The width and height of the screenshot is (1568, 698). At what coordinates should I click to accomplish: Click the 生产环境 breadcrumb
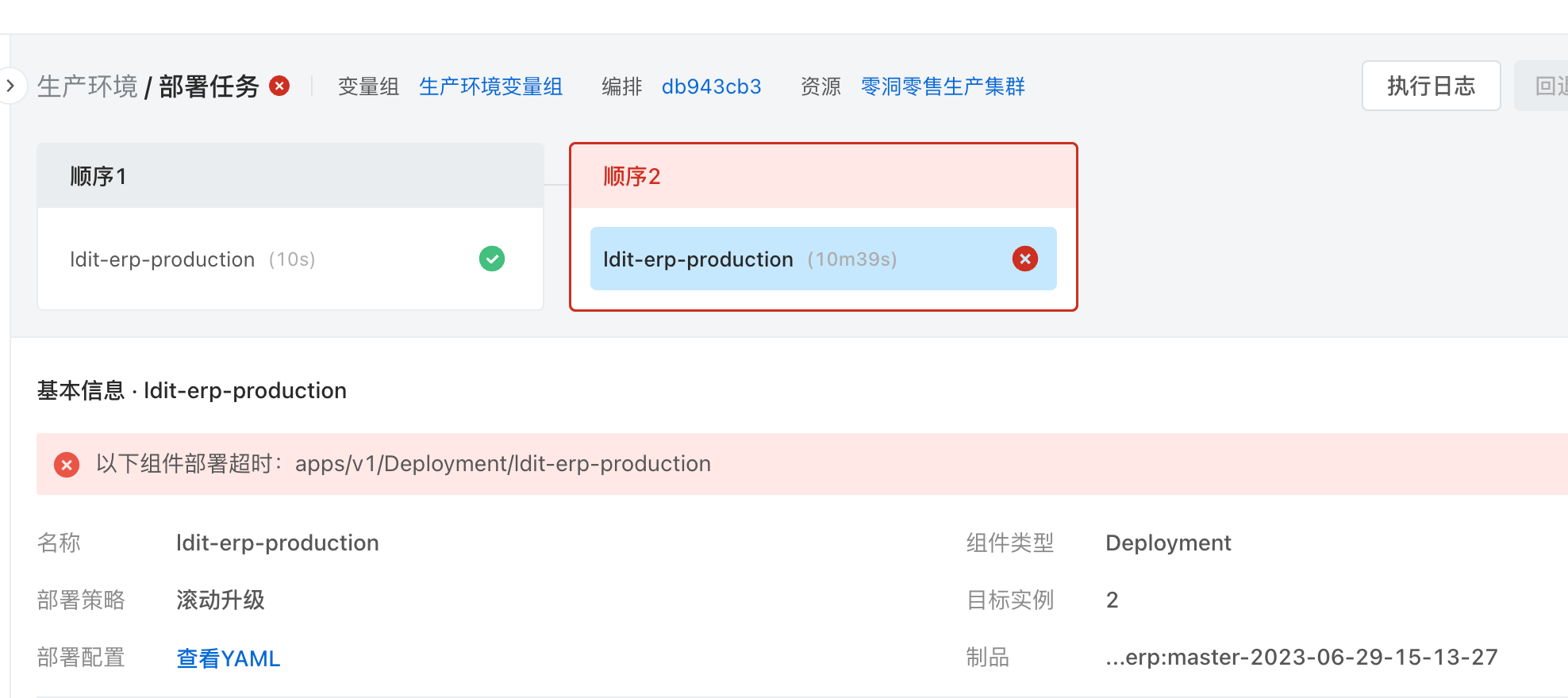[x=87, y=86]
